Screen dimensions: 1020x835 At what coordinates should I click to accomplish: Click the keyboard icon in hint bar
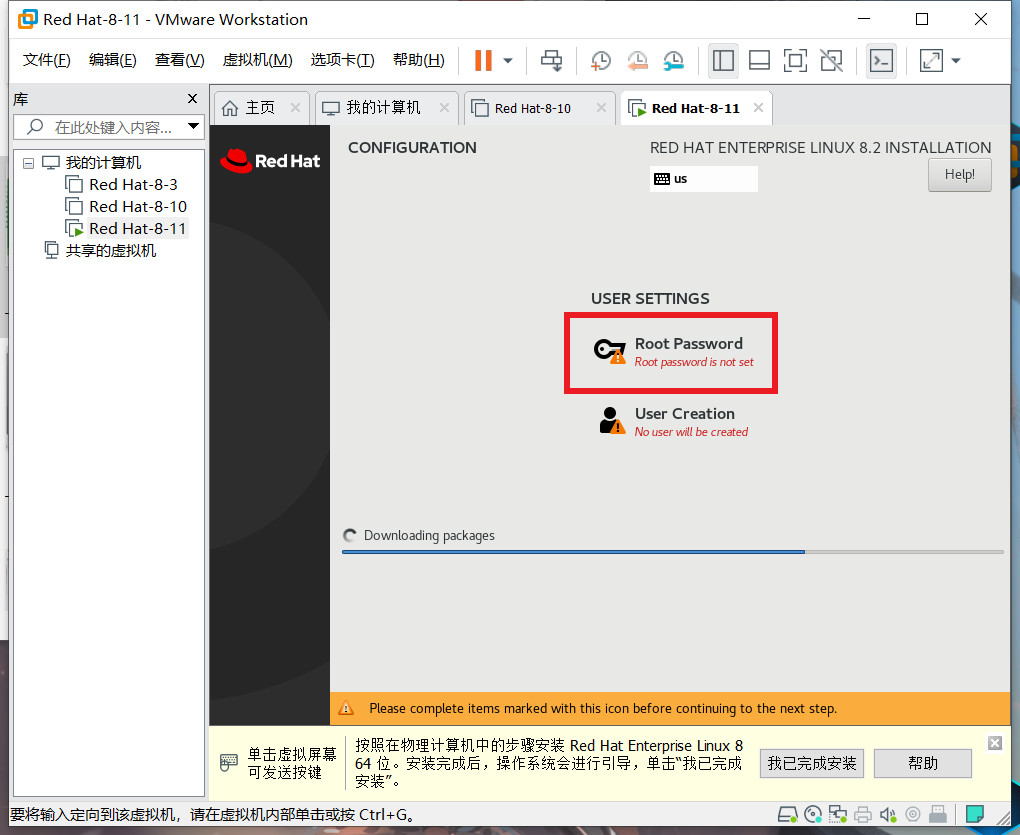click(228, 763)
